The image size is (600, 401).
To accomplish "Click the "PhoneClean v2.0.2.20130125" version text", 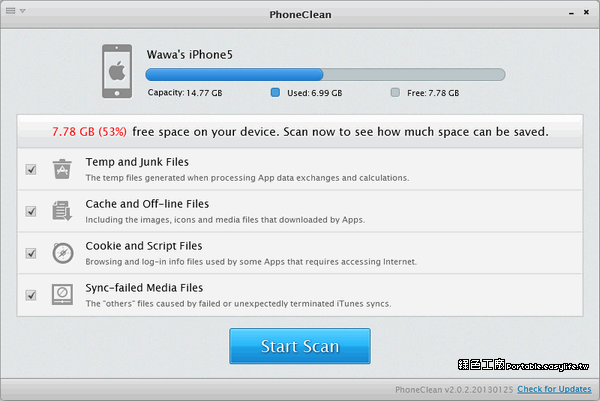I will tap(454, 390).
